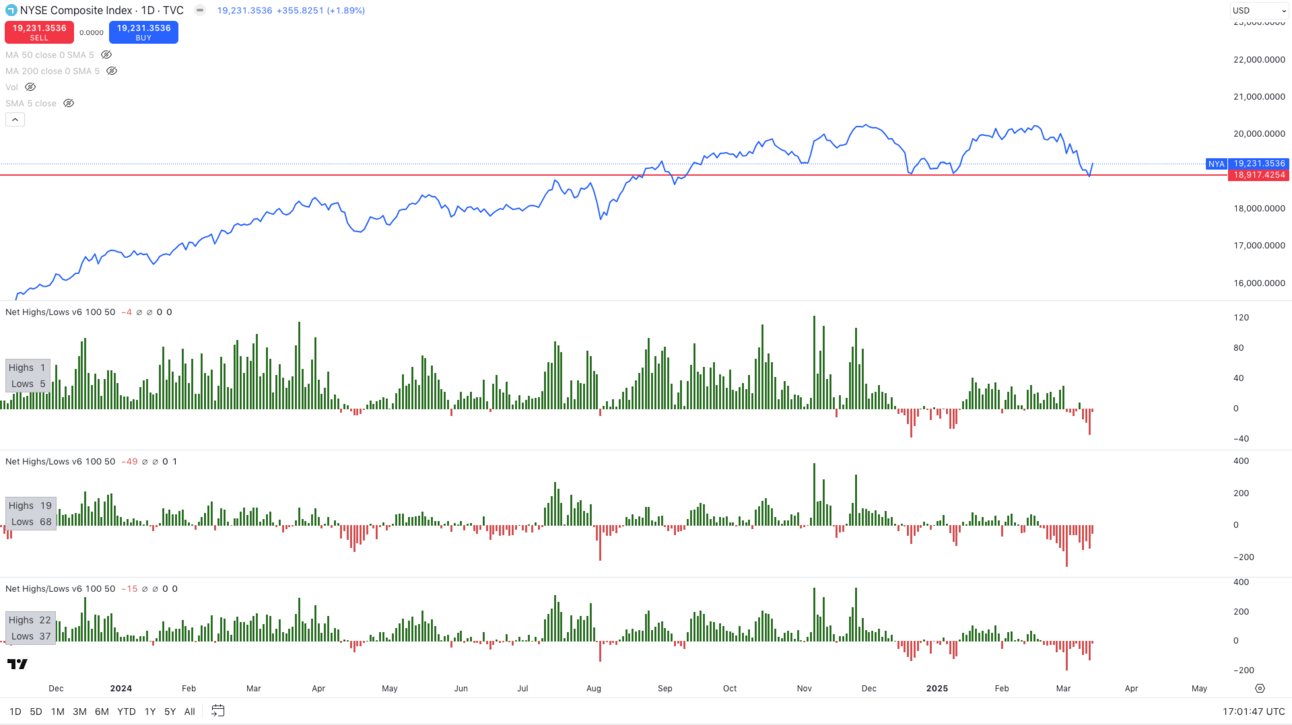Select the MA 50 close legend text
The width and height of the screenshot is (1292, 725).
50,55
